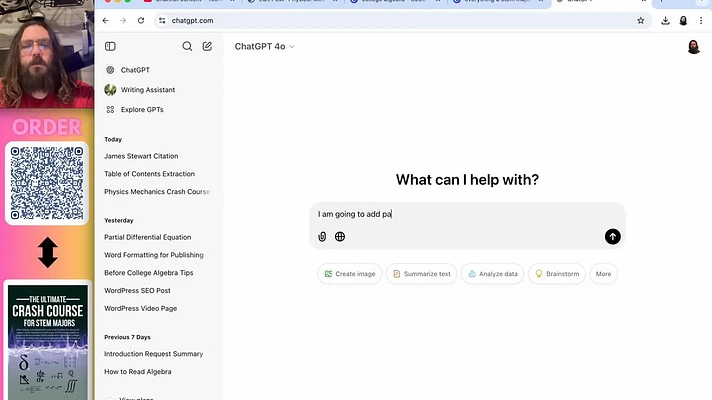
Task: View site information icon in address bar
Action: pyautogui.click(x=162, y=20)
